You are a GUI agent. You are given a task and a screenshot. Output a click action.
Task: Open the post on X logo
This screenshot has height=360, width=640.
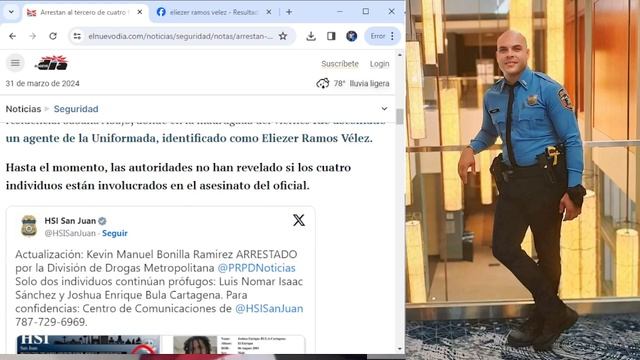(299, 220)
